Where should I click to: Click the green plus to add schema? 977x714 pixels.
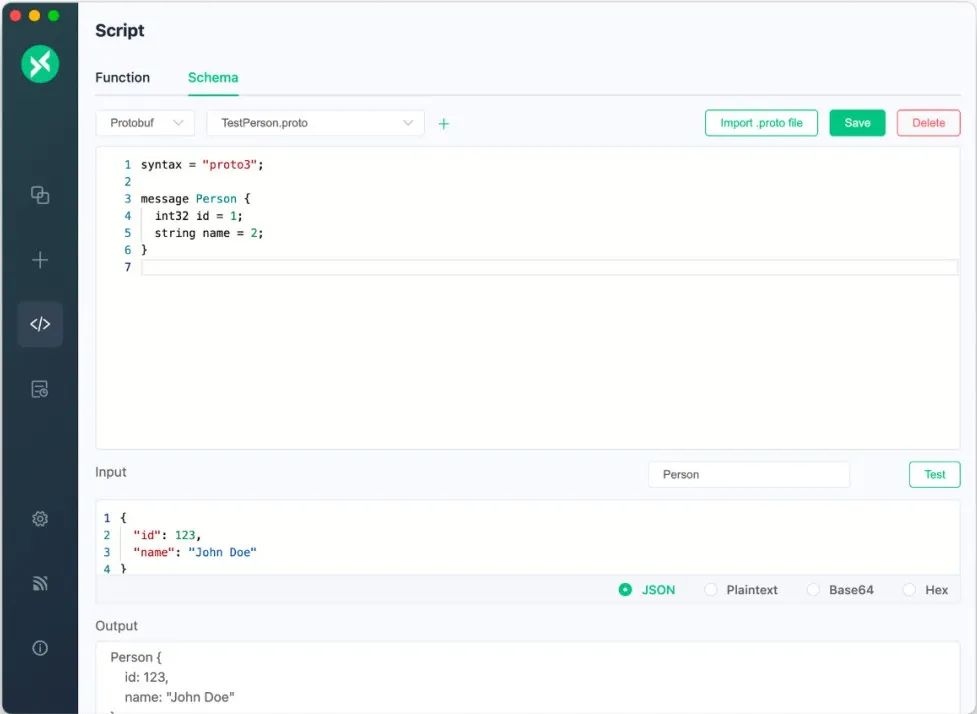[444, 123]
